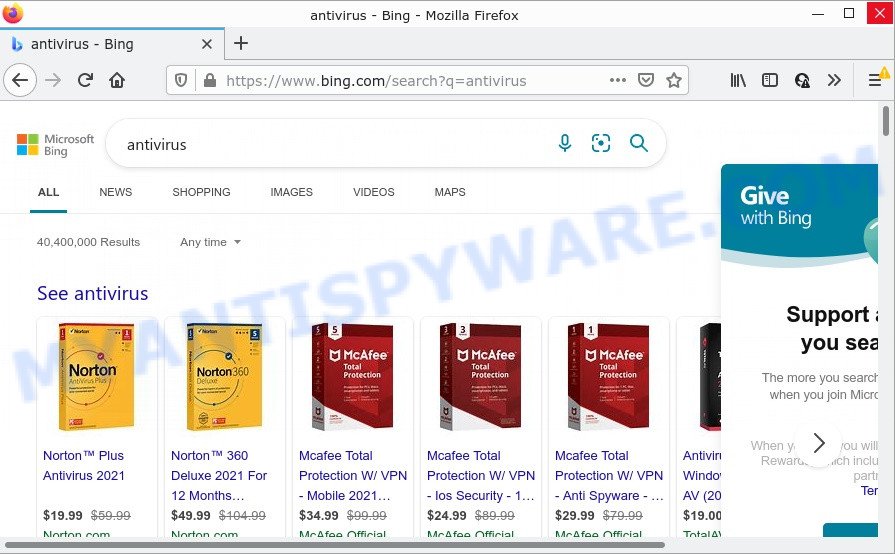Screen dimensions: 895x554
Task: Click the Norton AntiVirus Plus box image
Action: click(x=96, y=377)
